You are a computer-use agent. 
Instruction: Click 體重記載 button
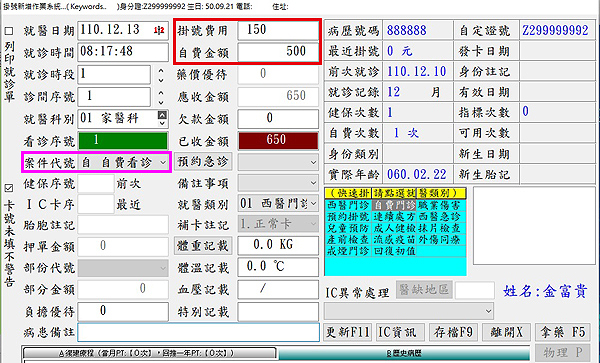coord(203,246)
